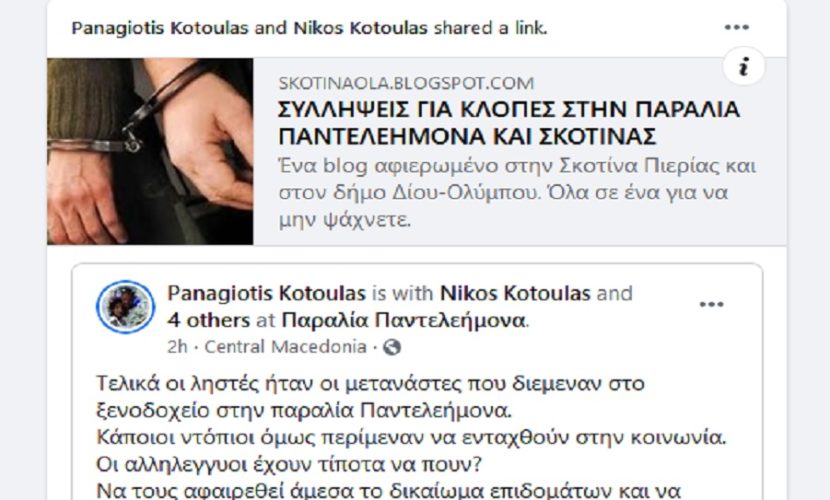Click the post line mentioning Οι αλληλεγγυοι
The image size is (830, 500).
288,465
